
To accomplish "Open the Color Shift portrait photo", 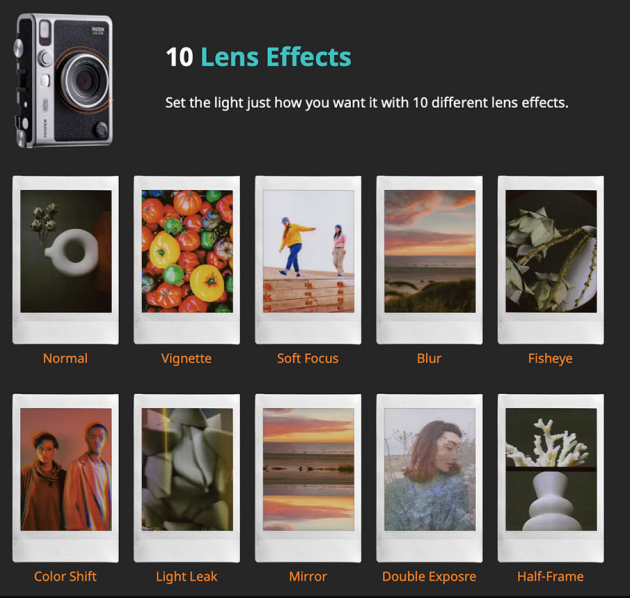I will (66, 468).
